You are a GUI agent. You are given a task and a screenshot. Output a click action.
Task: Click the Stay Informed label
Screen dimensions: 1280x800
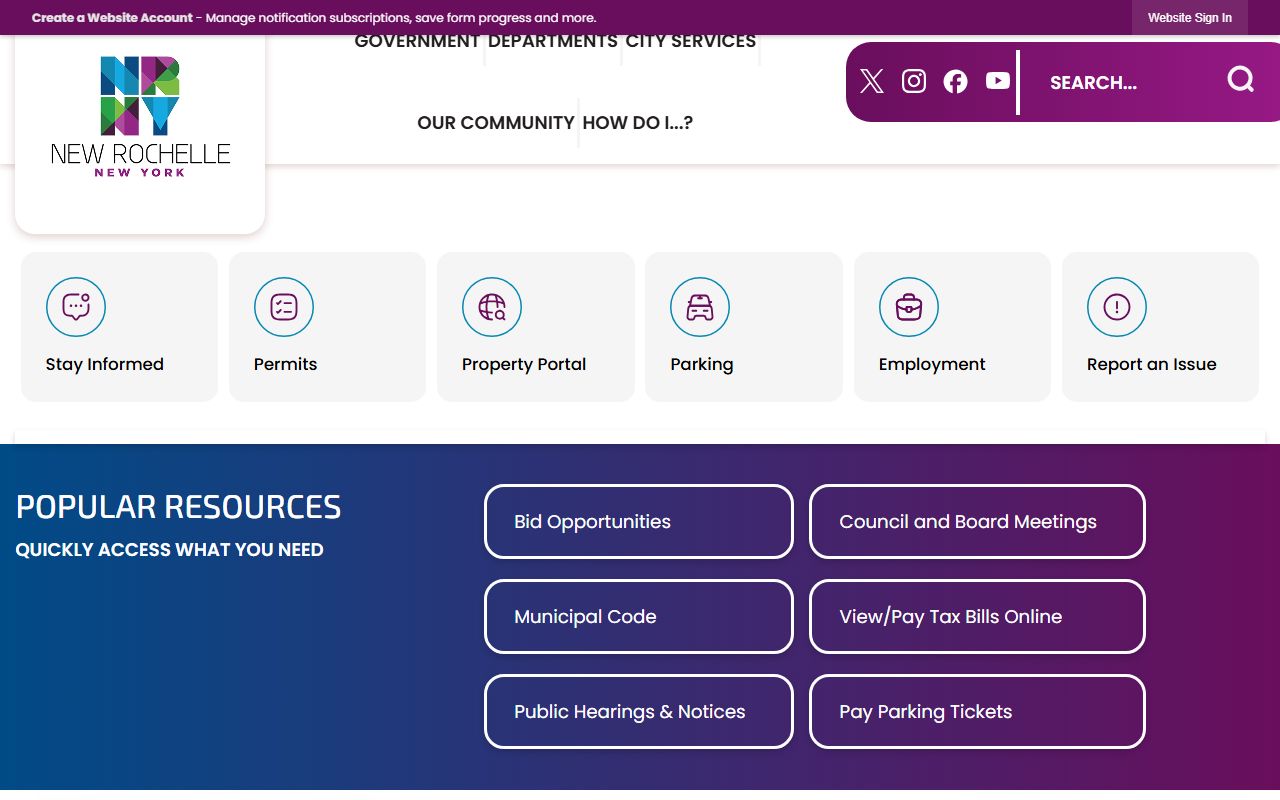[105, 364]
